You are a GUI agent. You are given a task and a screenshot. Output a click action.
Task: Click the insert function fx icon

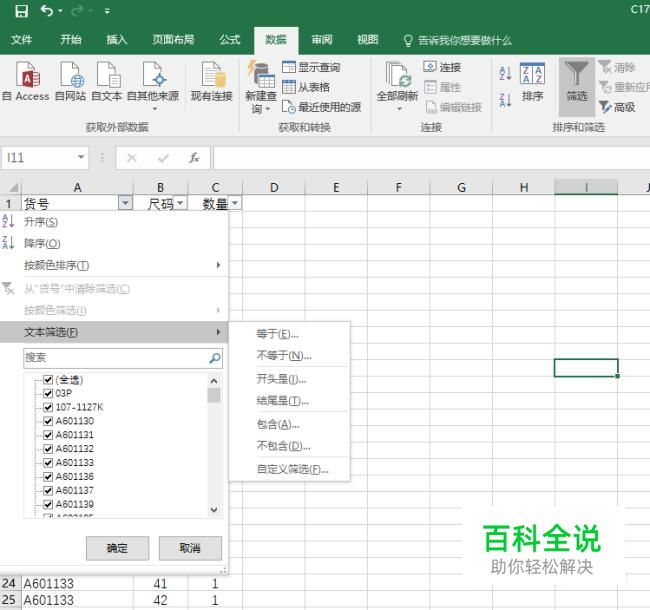pos(194,158)
